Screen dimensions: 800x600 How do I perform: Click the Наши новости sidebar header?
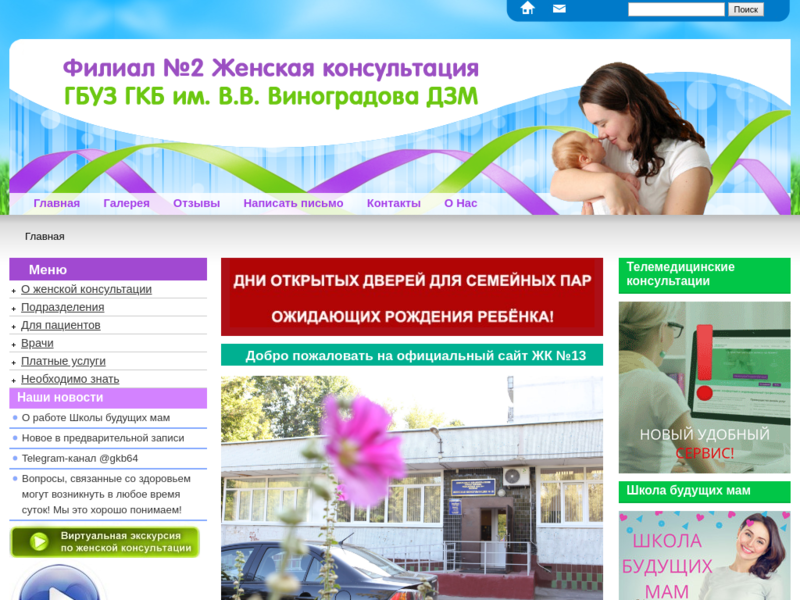tap(108, 397)
